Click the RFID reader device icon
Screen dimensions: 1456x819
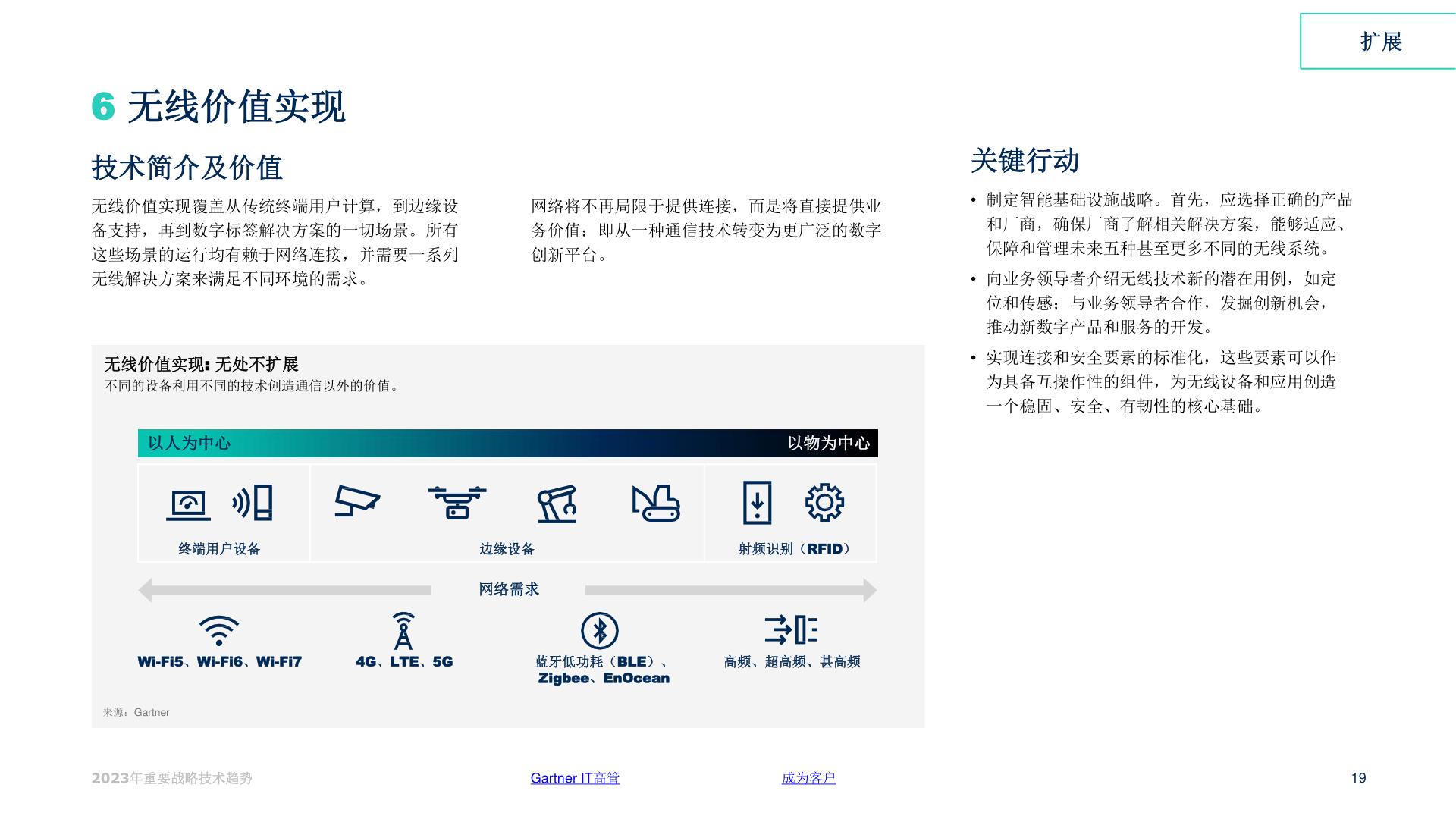tap(757, 503)
